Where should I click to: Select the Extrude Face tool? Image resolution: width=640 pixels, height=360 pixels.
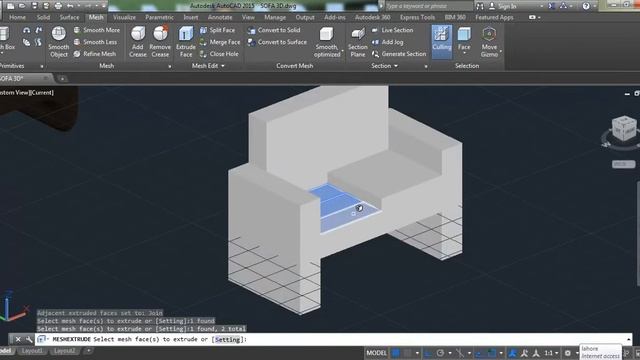(186, 42)
